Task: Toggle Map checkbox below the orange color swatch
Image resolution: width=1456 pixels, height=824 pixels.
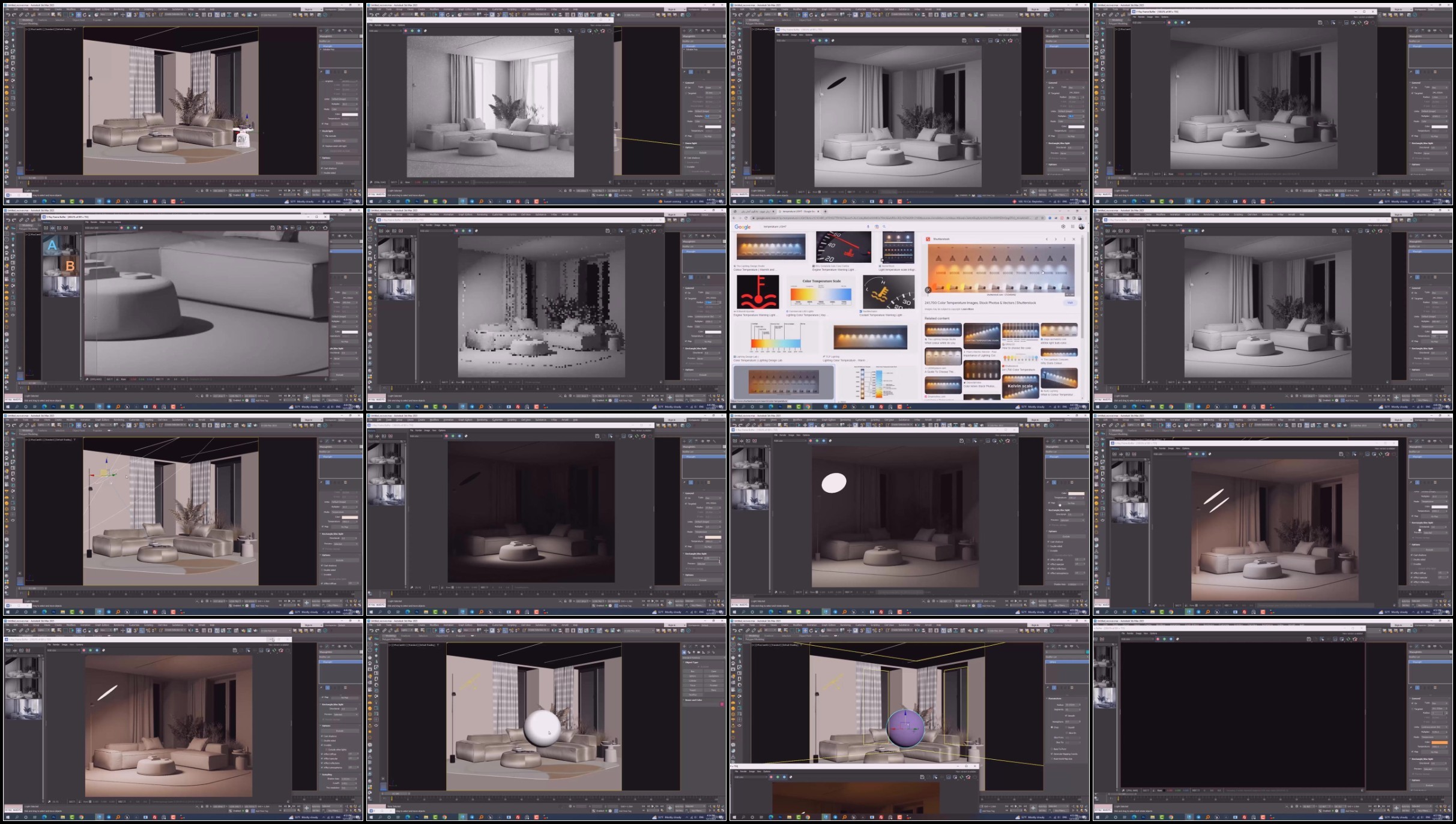Action: click(x=1412, y=752)
